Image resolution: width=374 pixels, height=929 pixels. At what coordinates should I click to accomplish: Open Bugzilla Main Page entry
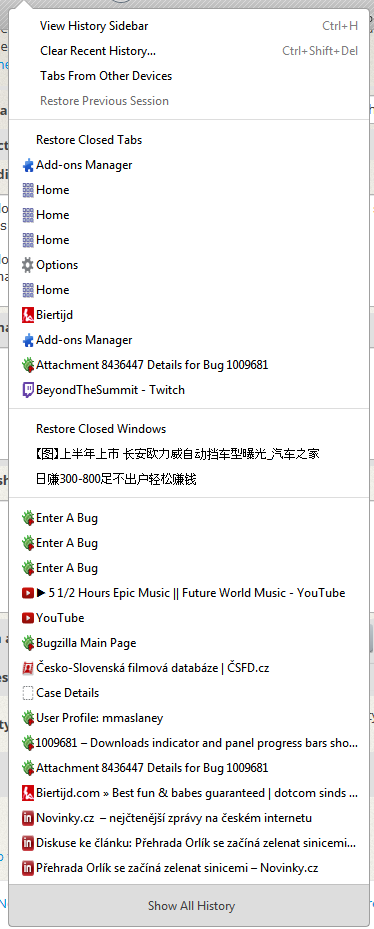(188, 643)
